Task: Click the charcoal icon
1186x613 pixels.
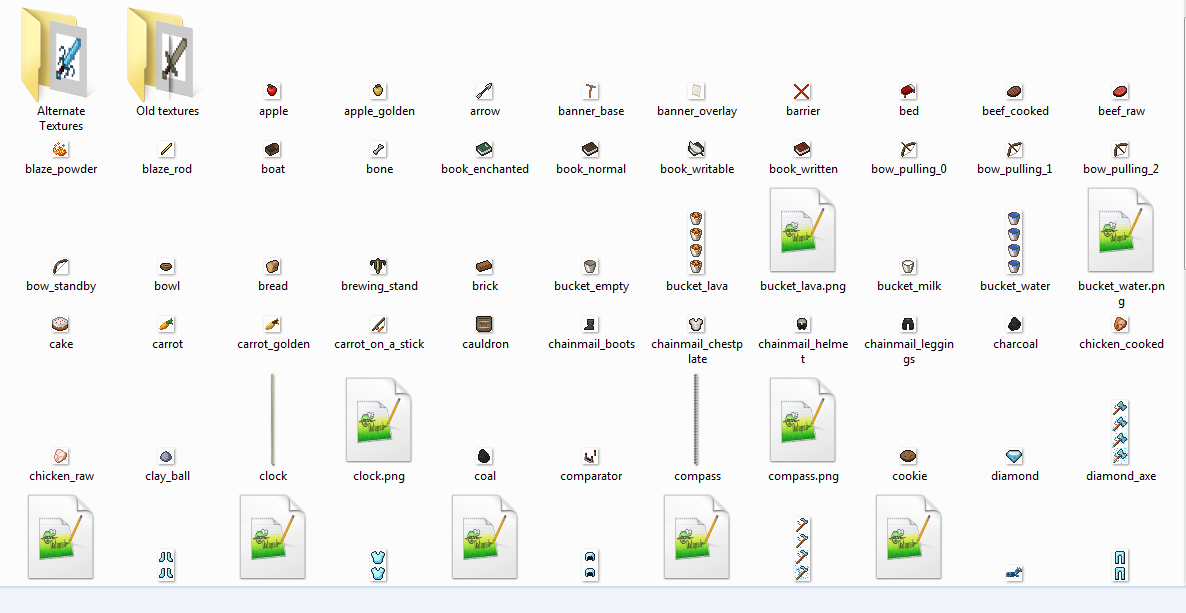Action: 1014,324
